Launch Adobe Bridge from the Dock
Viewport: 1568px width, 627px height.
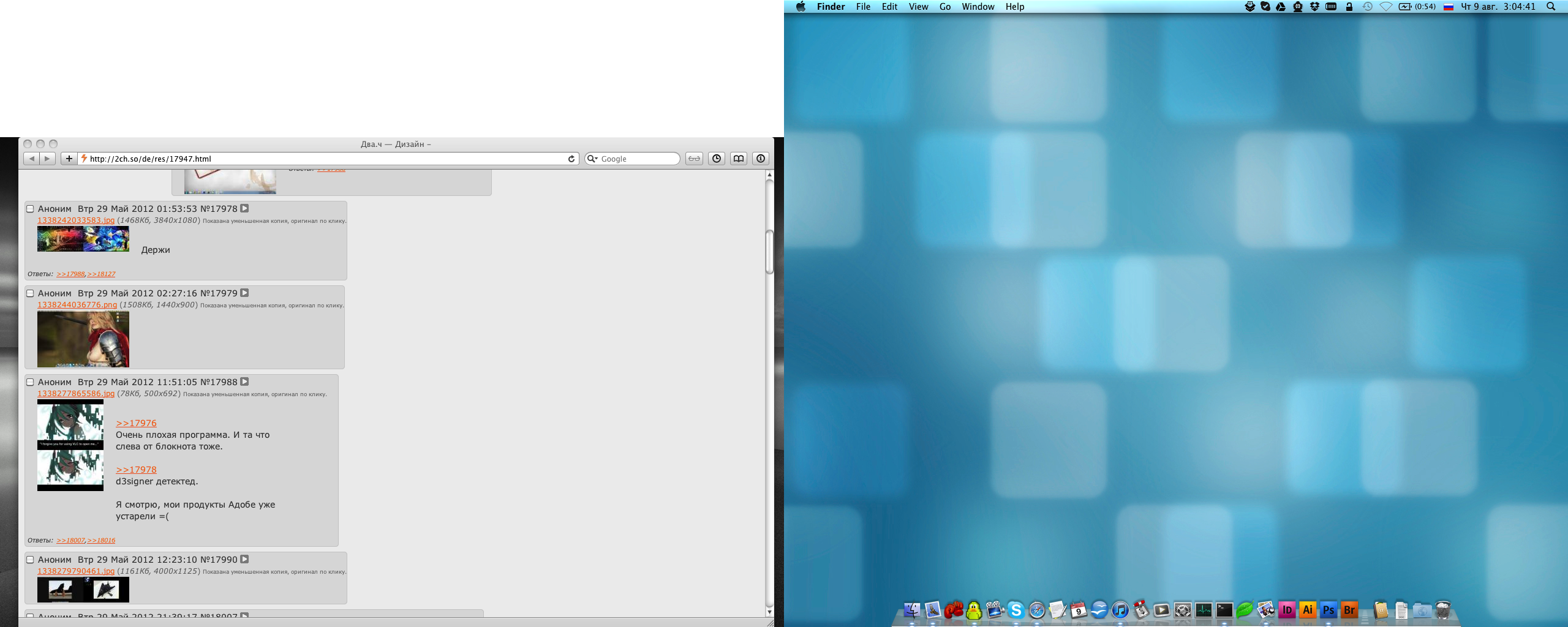point(1349,610)
